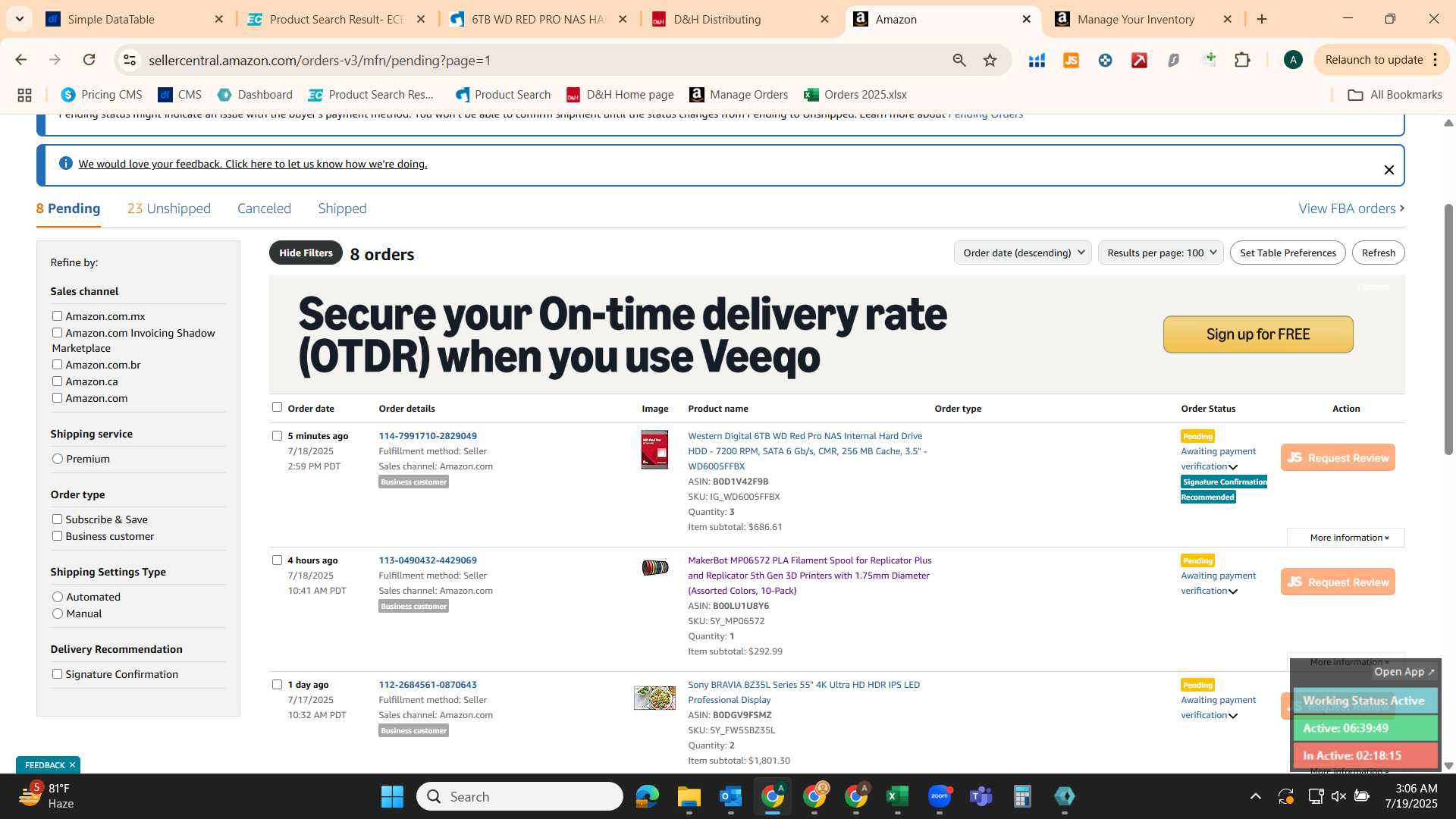The width and height of the screenshot is (1456, 819).
Task: Open the red arrow extension icon
Action: [1139, 60]
